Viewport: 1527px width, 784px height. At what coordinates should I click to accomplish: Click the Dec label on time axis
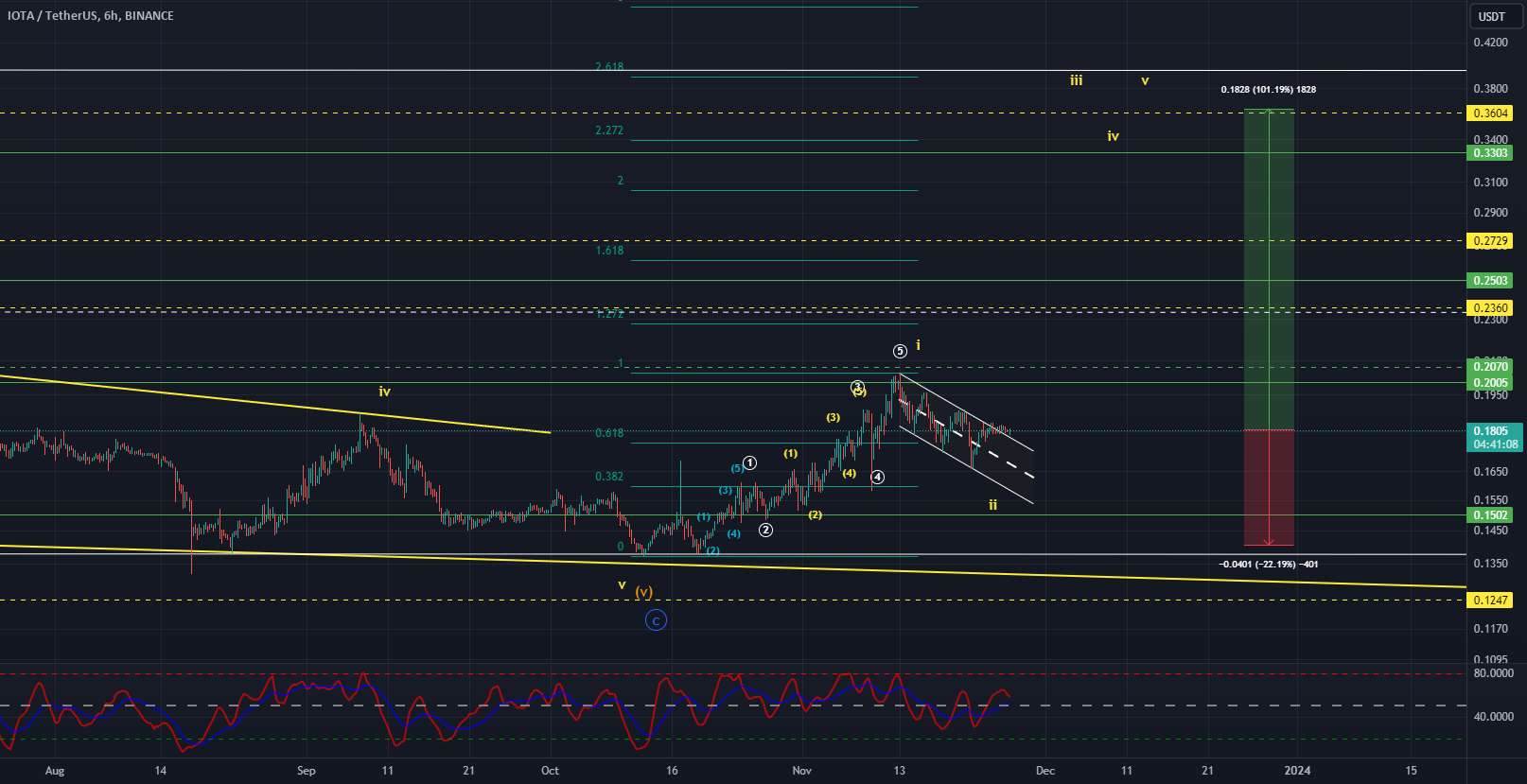click(x=1045, y=771)
